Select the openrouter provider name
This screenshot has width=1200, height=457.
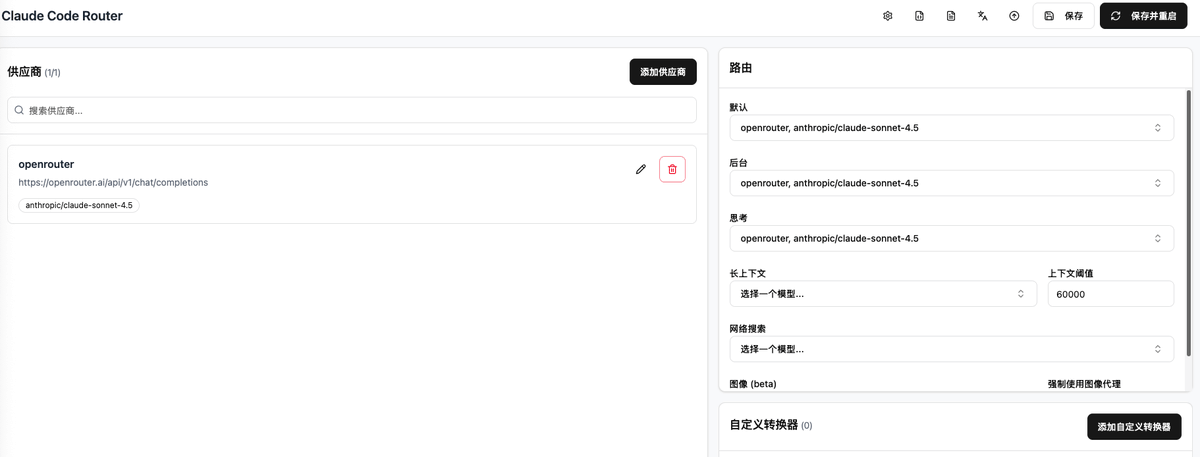tap(46, 164)
